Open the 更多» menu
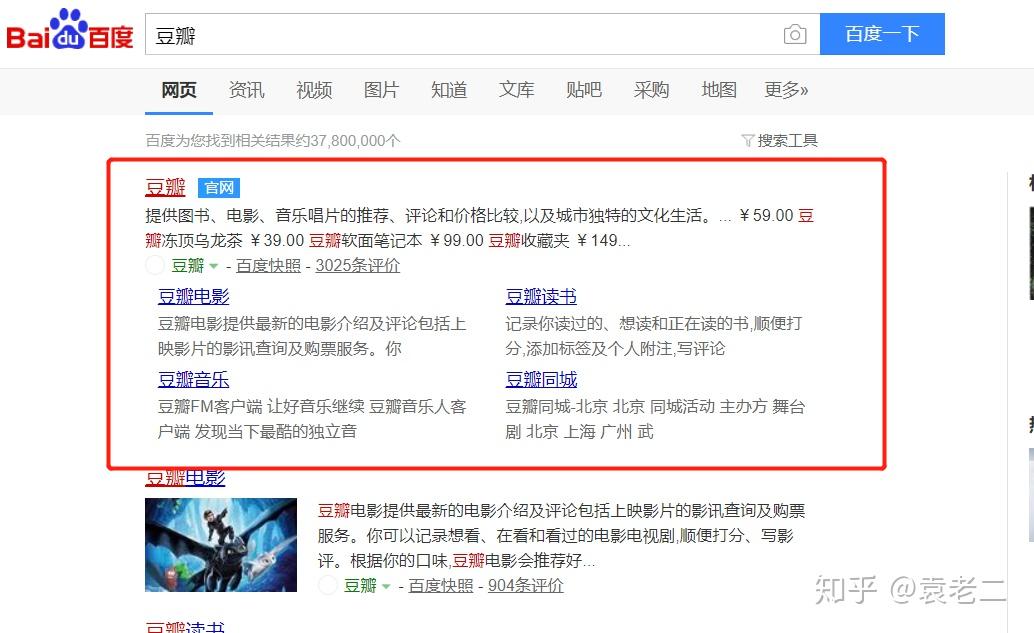 tap(786, 90)
